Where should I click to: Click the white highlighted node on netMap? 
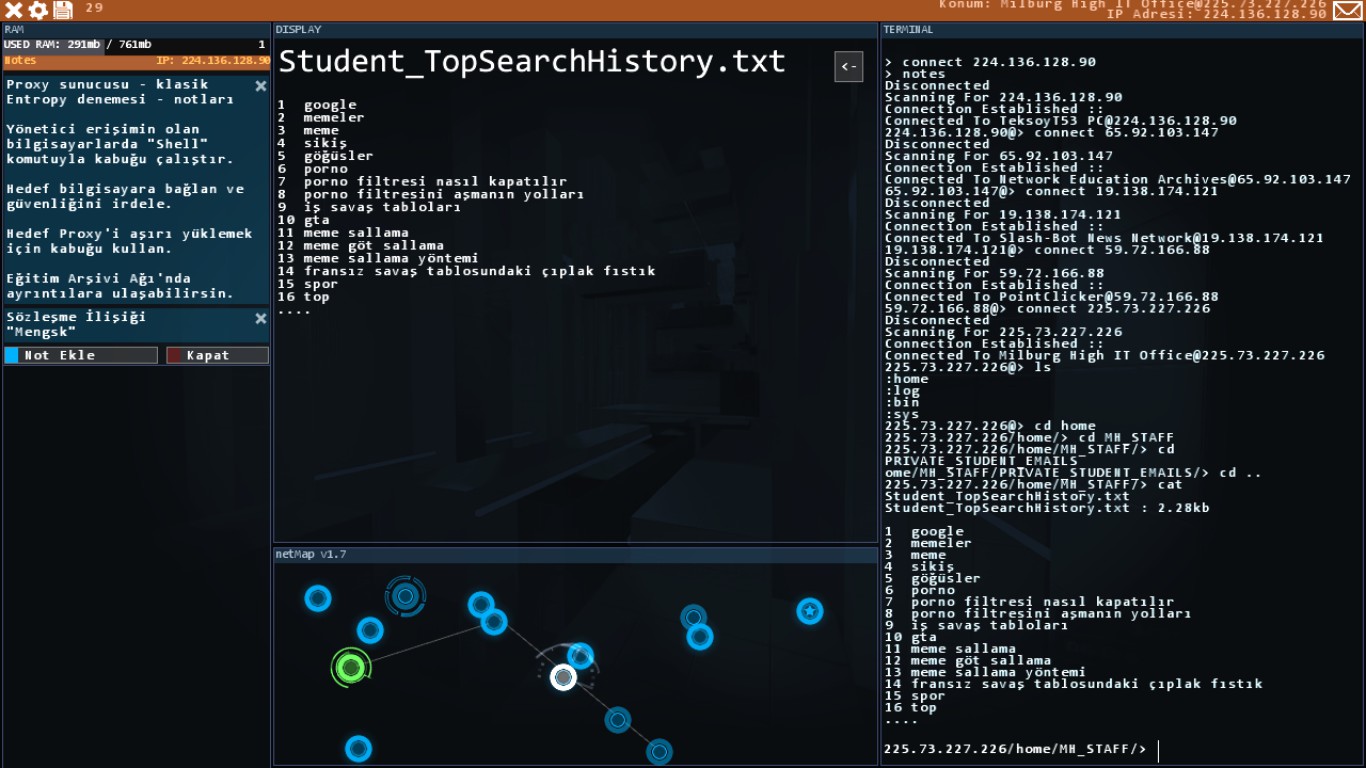564,677
